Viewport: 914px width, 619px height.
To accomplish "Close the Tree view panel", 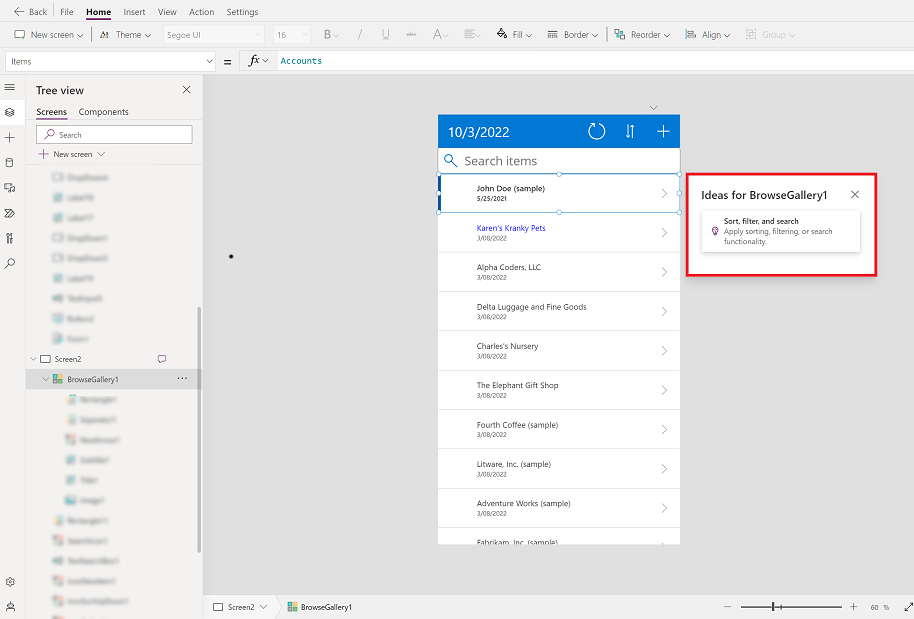I will [186, 90].
